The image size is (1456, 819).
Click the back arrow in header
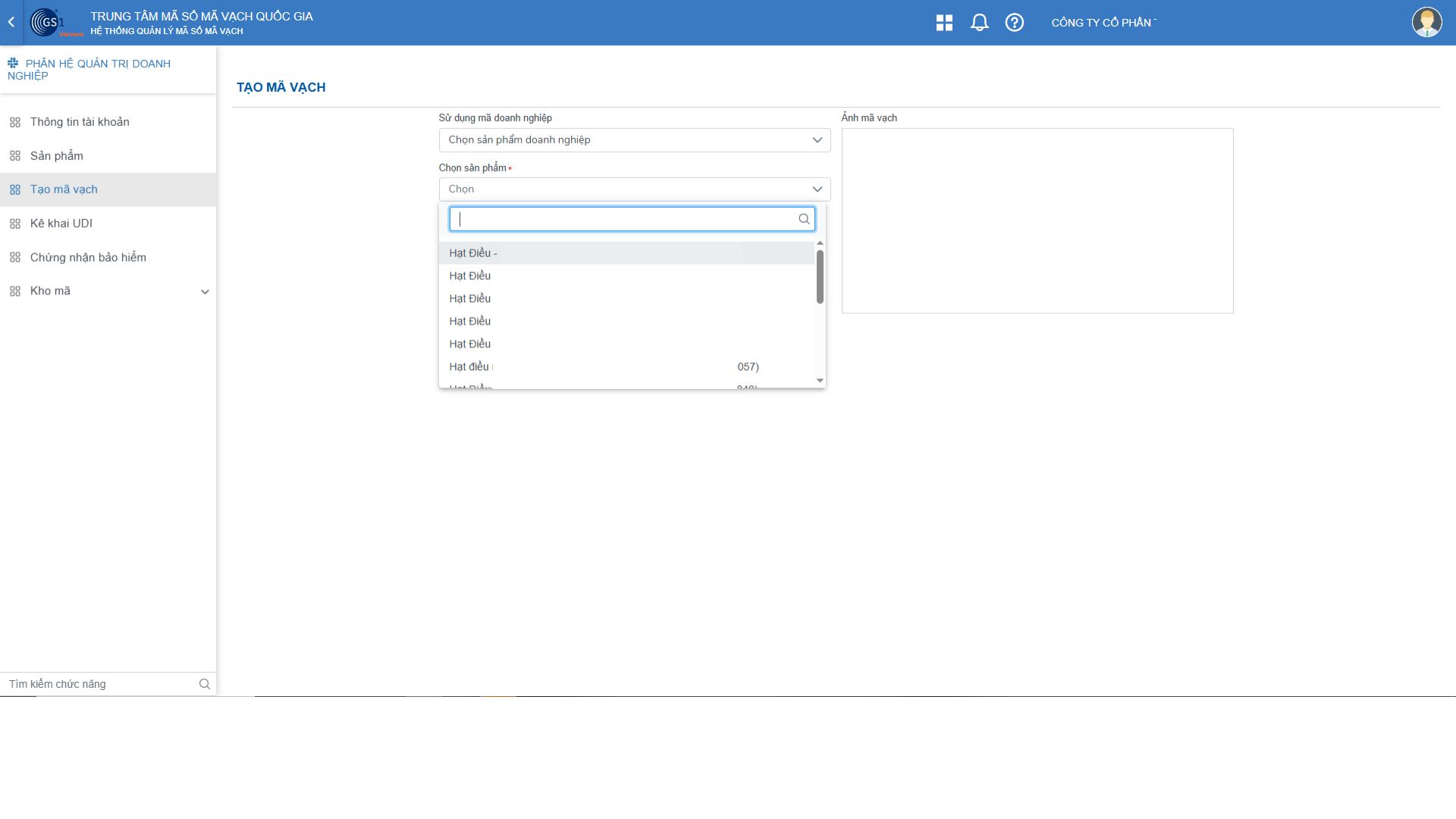[11, 22]
